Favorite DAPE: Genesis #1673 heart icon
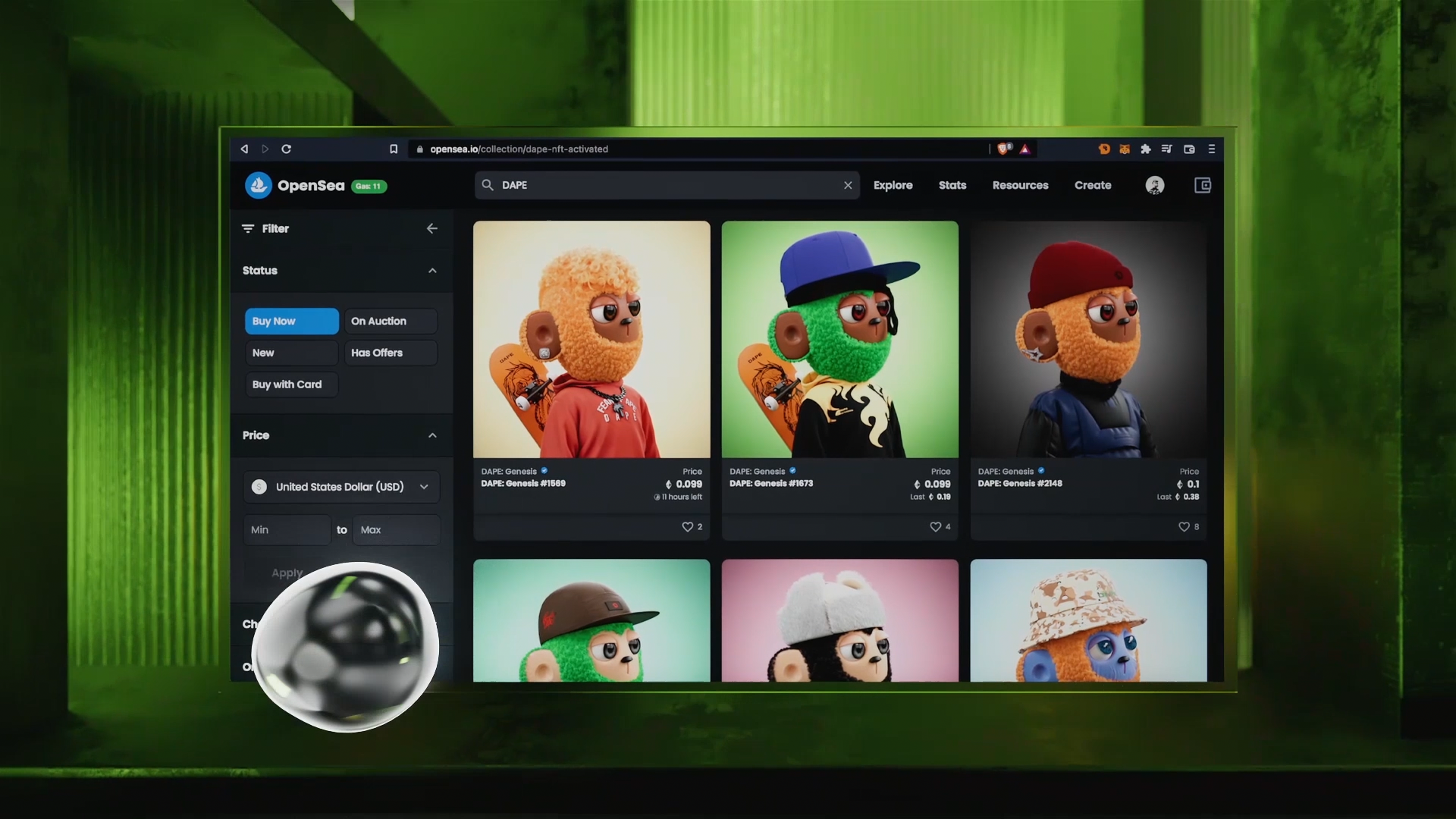The width and height of the screenshot is (1456, 819). pos(936,527)
